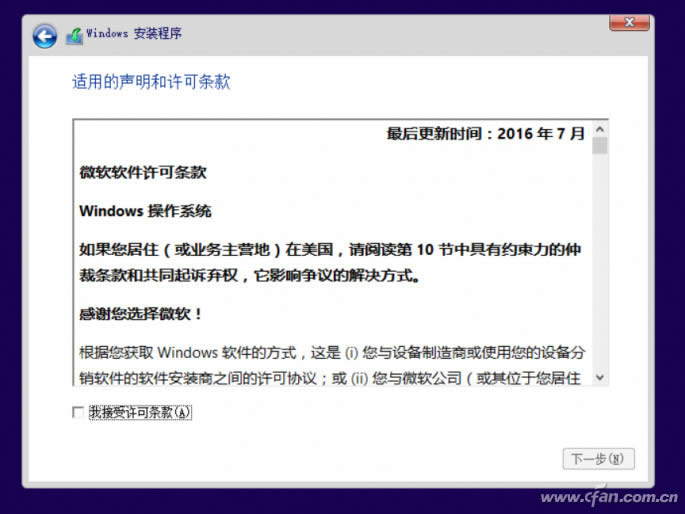The image size is (685, 514).
Task: Click the blue back arrow button
Action: click(x=44, y=36)
